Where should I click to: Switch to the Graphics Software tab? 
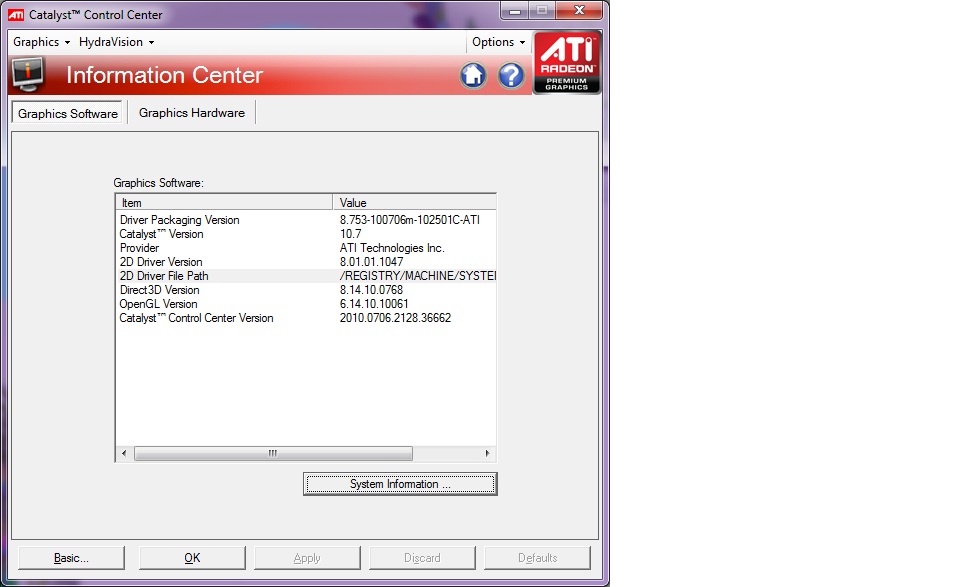tap(67, 114)
